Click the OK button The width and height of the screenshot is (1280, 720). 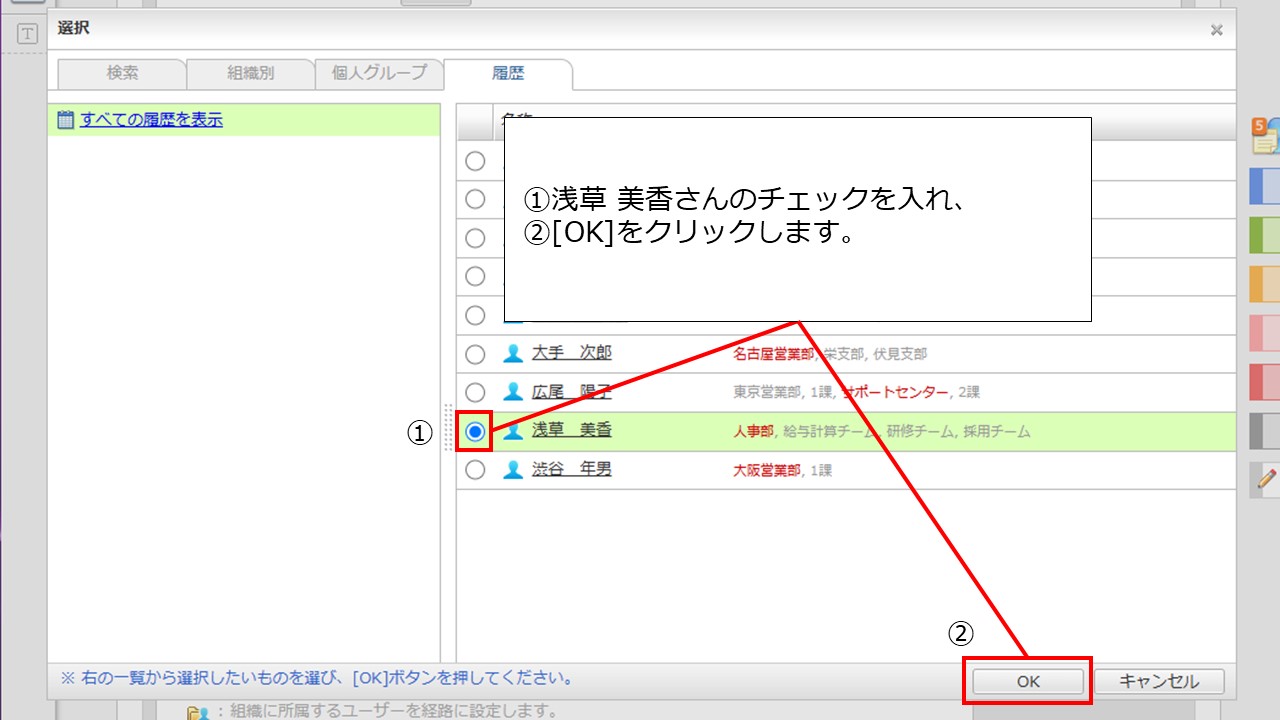pyautogui.click(x=1028, y=681)
